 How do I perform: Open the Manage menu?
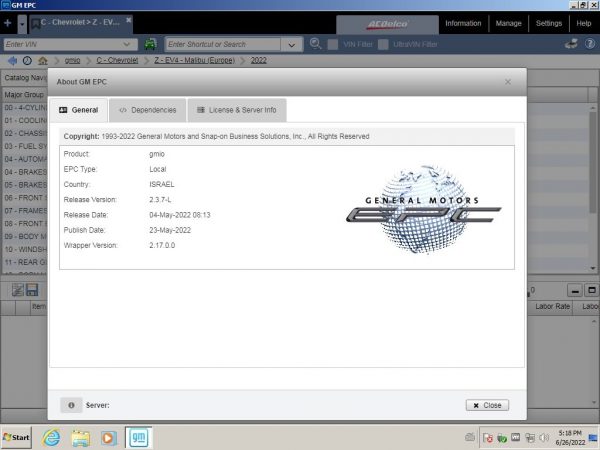pos(508,23)
